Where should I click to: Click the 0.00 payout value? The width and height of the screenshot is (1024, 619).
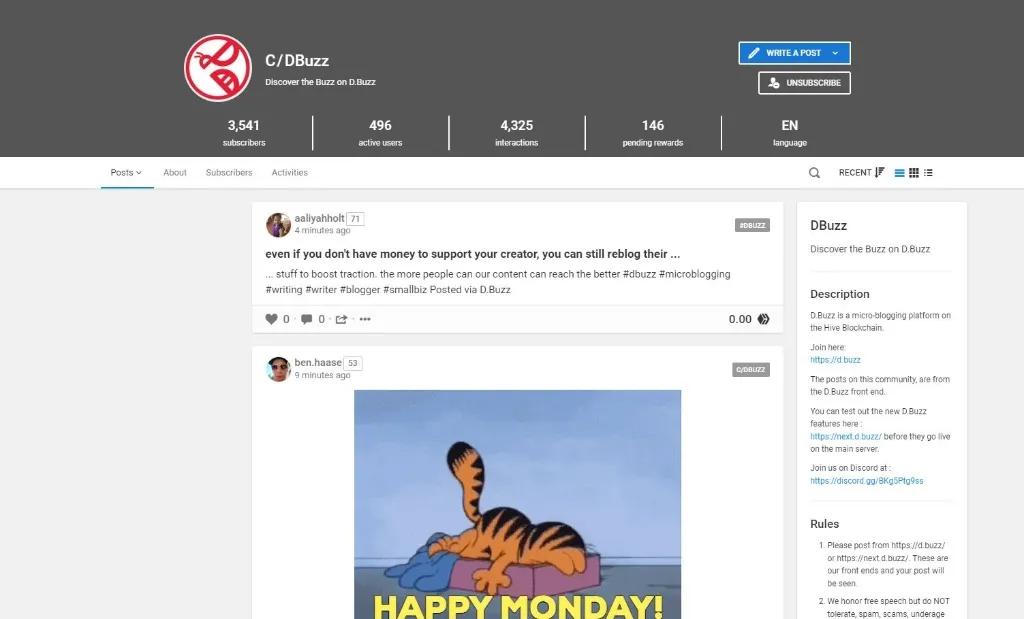740,319
